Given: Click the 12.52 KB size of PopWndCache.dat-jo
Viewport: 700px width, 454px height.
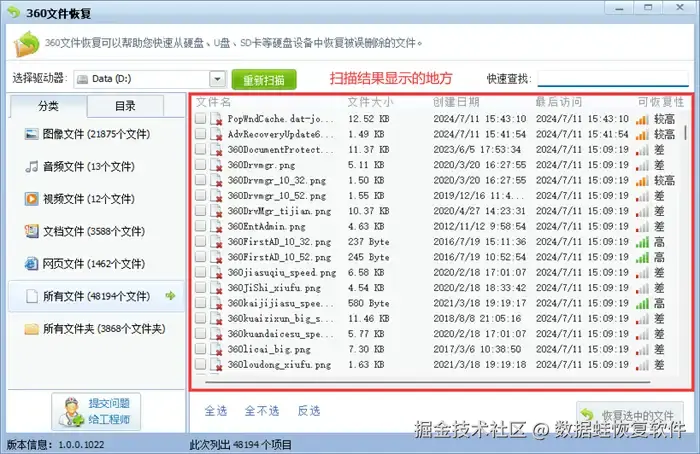Looking at the screenshot, I should coord(368,119).
